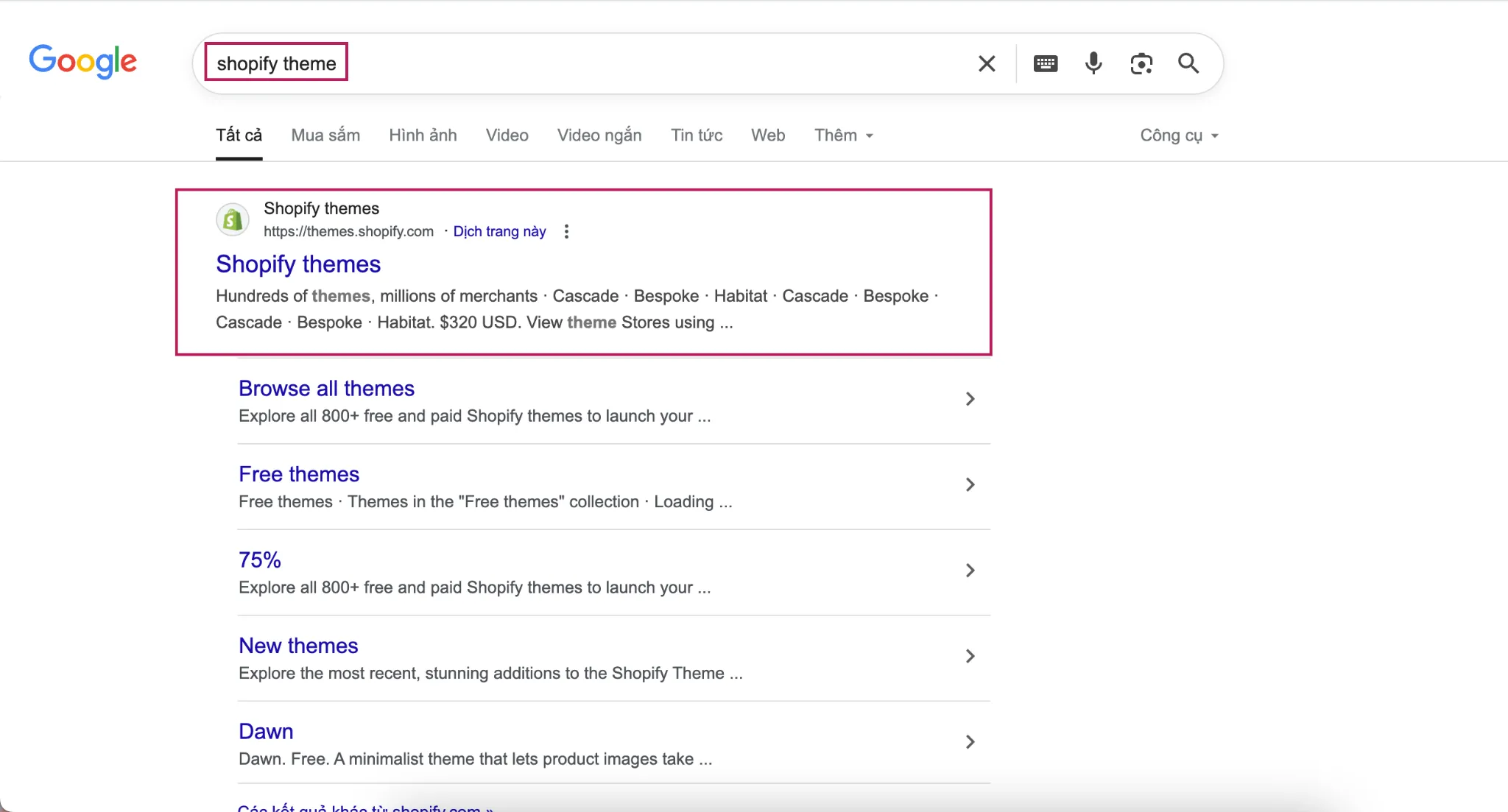Open the 75% sitelink
This screenshot has width=1508, height=812.
click(x=260, y=560)
